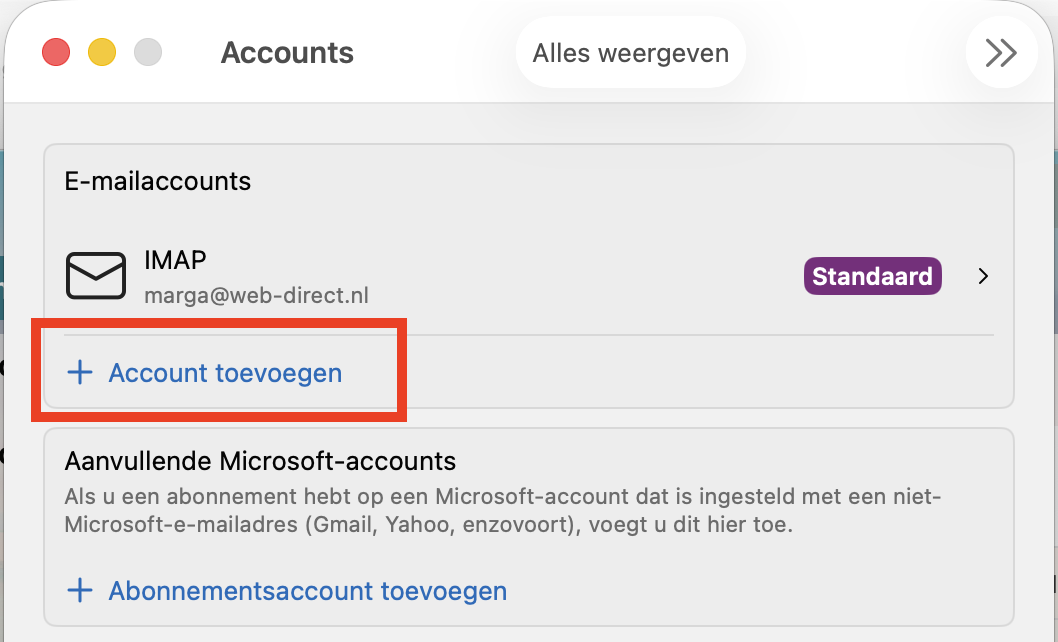Image resolution: width=1058 pixels, height=642 pixels.
Task: Click the Accounts window title text
Action: tap(287, 52)
